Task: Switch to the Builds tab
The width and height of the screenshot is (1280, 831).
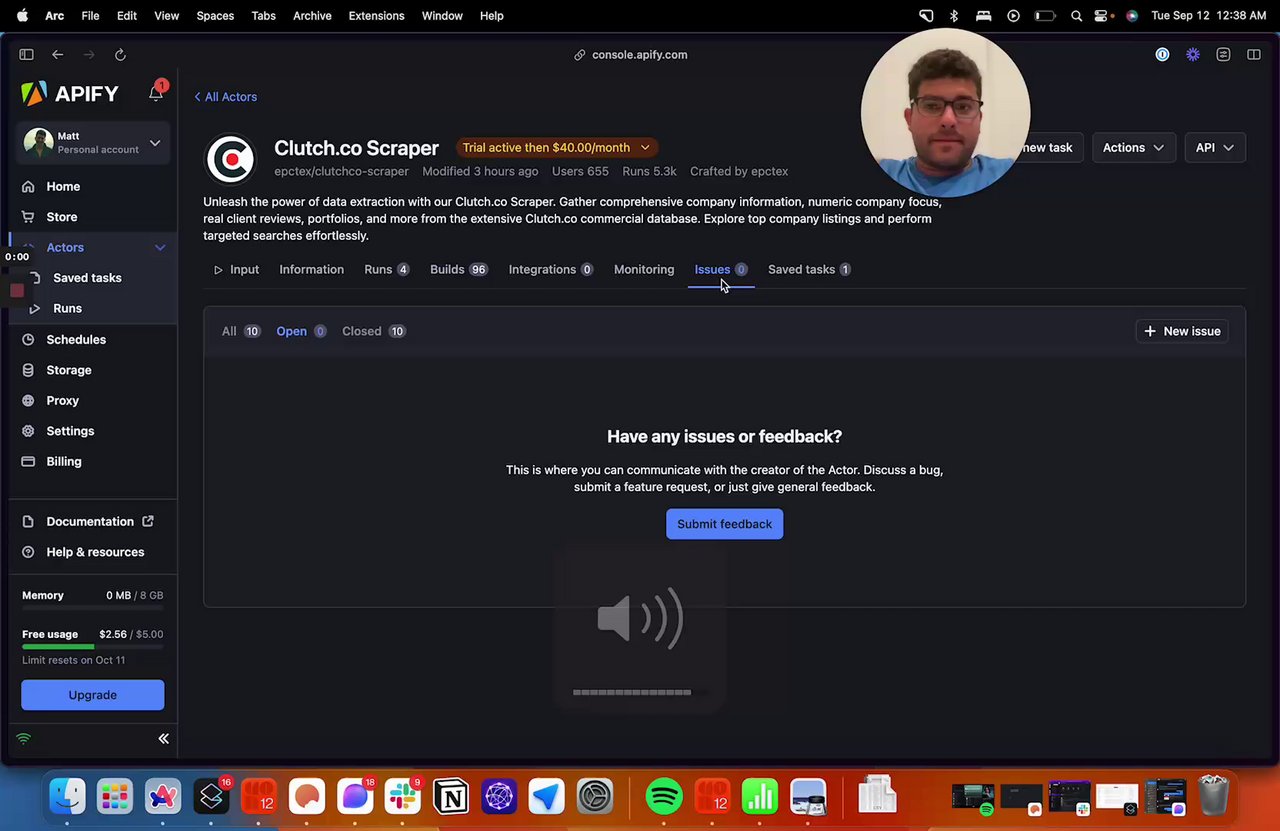Action: pyautogui.click(x=458, y=270)
